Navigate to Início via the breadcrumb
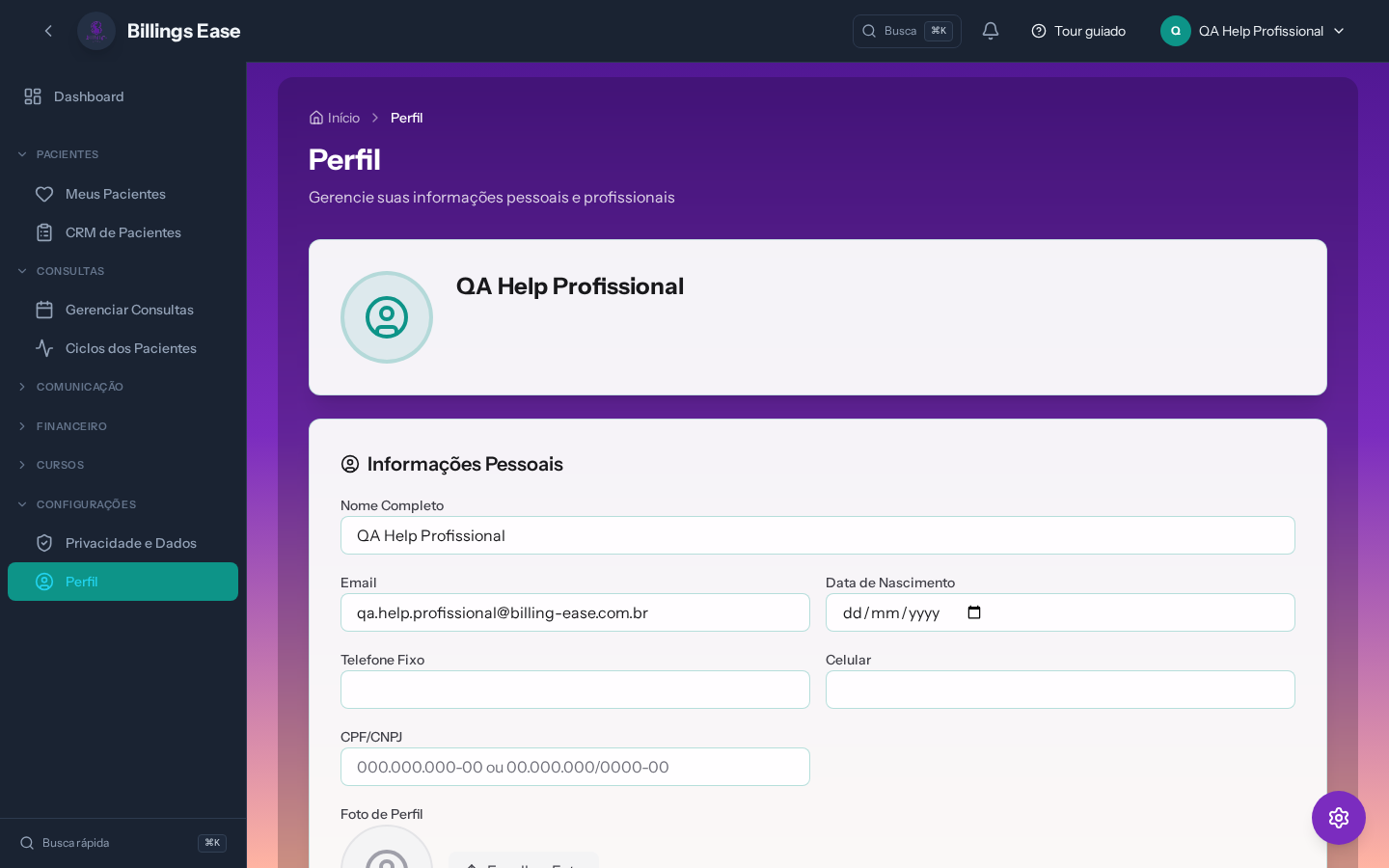The image size is (1389, 868). [343, 118]
